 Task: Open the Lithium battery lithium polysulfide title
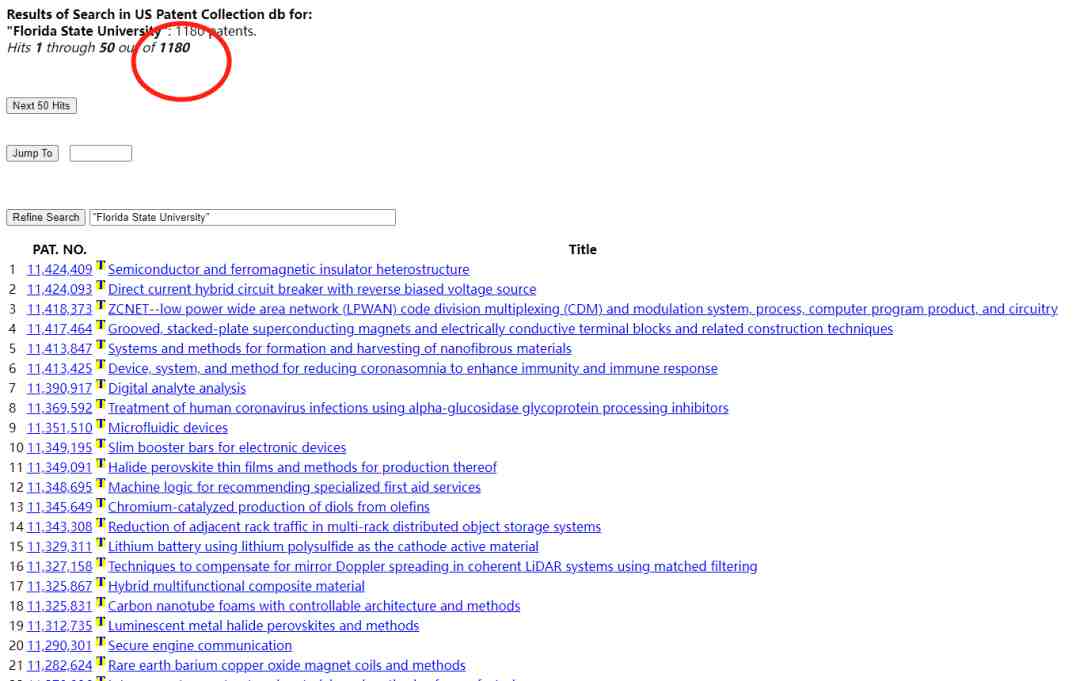click(x=323, y=547)
